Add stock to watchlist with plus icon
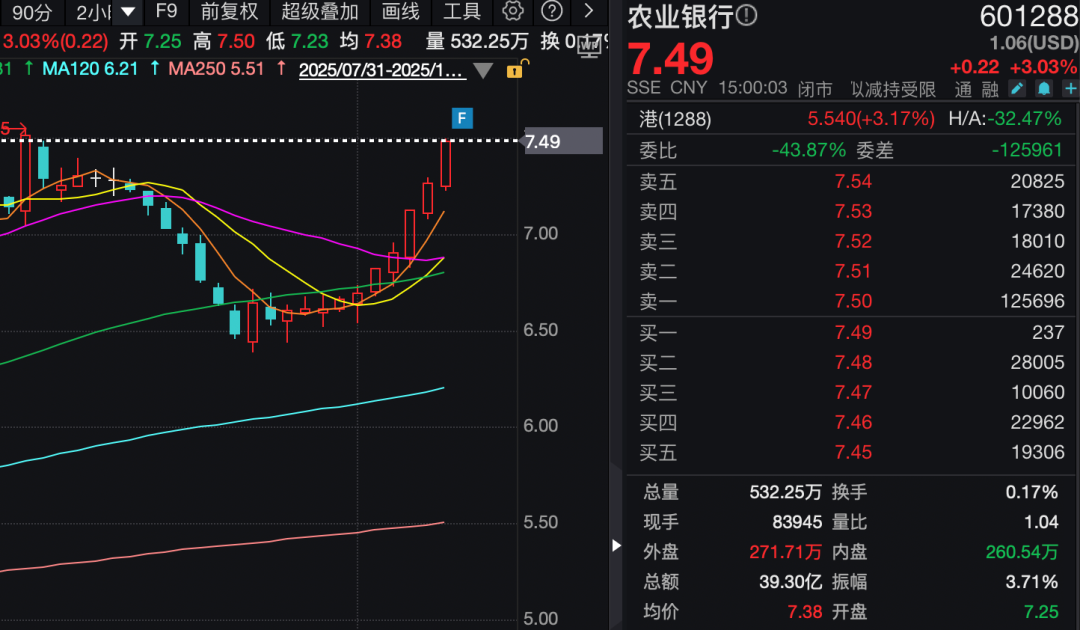 pos(1070,89)
